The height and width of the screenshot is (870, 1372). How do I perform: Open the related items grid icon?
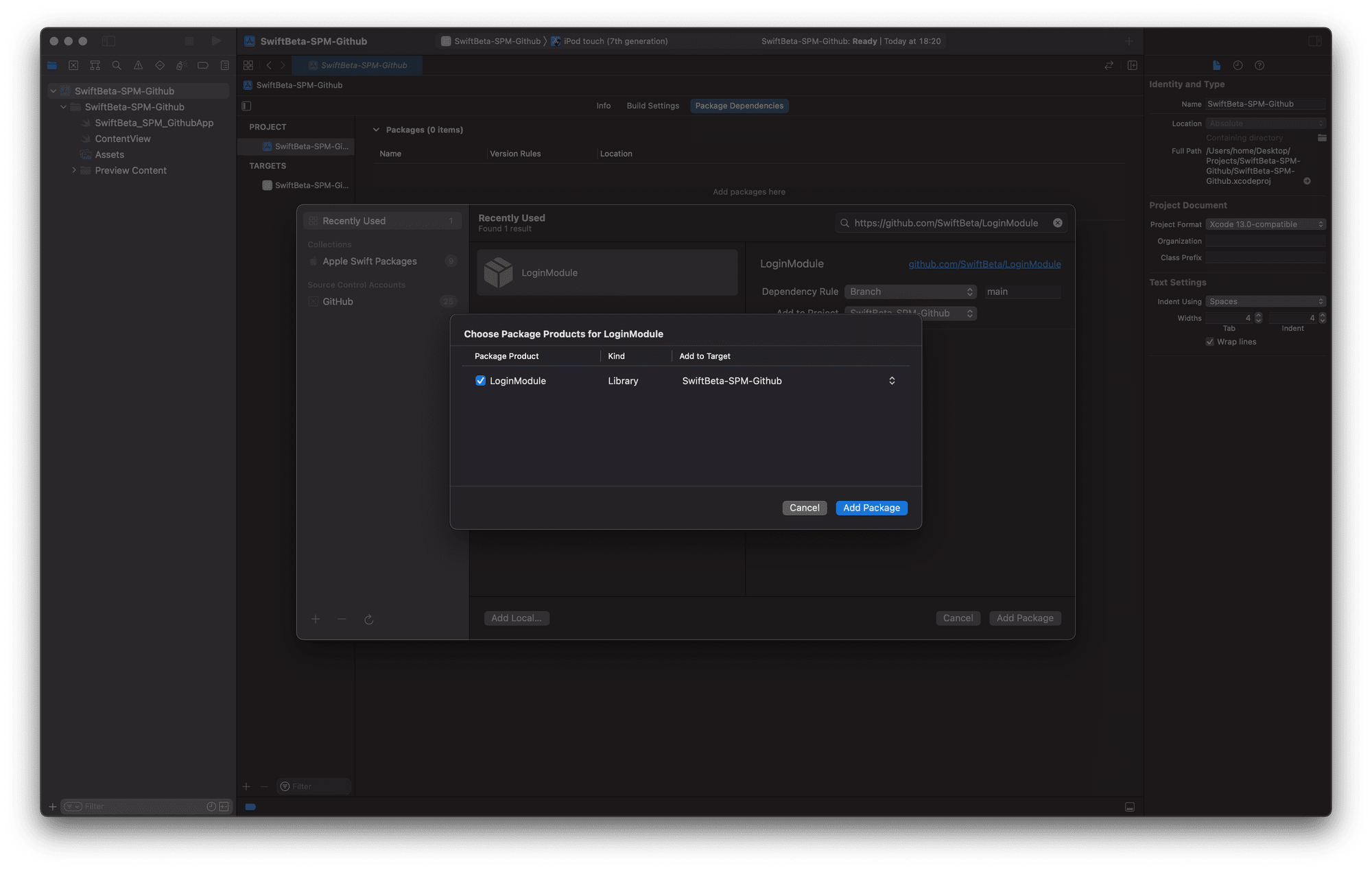[248, 65]
